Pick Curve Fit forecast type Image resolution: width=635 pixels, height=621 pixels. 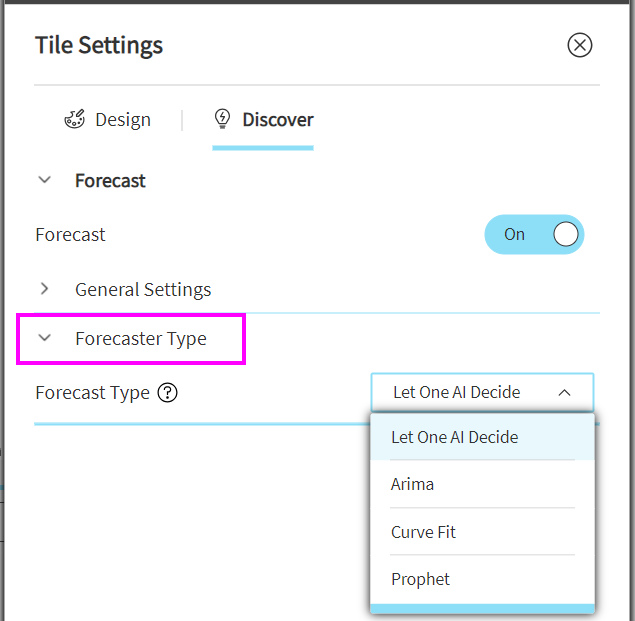click(423, 532)
